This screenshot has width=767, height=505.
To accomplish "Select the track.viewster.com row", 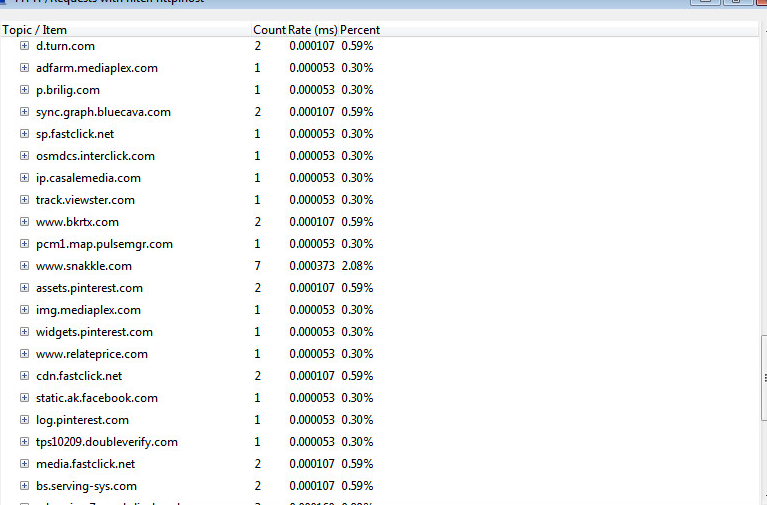I will pyautogui.click(x=85, y=200).
